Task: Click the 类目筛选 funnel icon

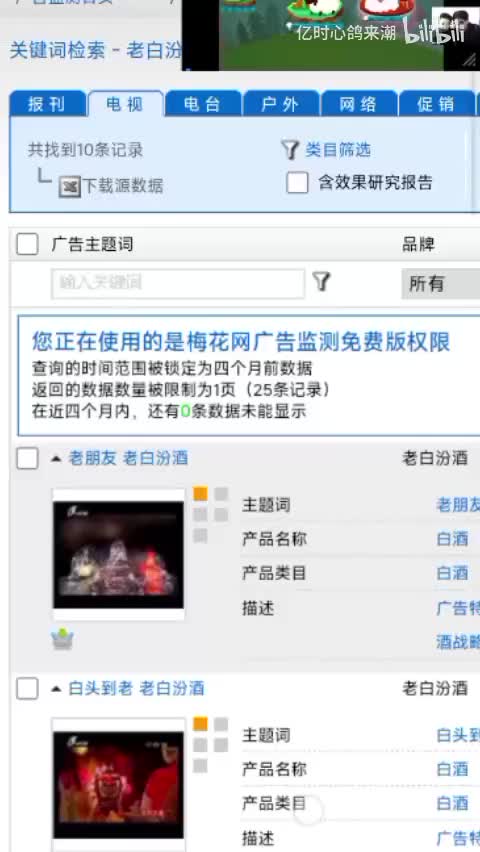Action: pos(291,149)
